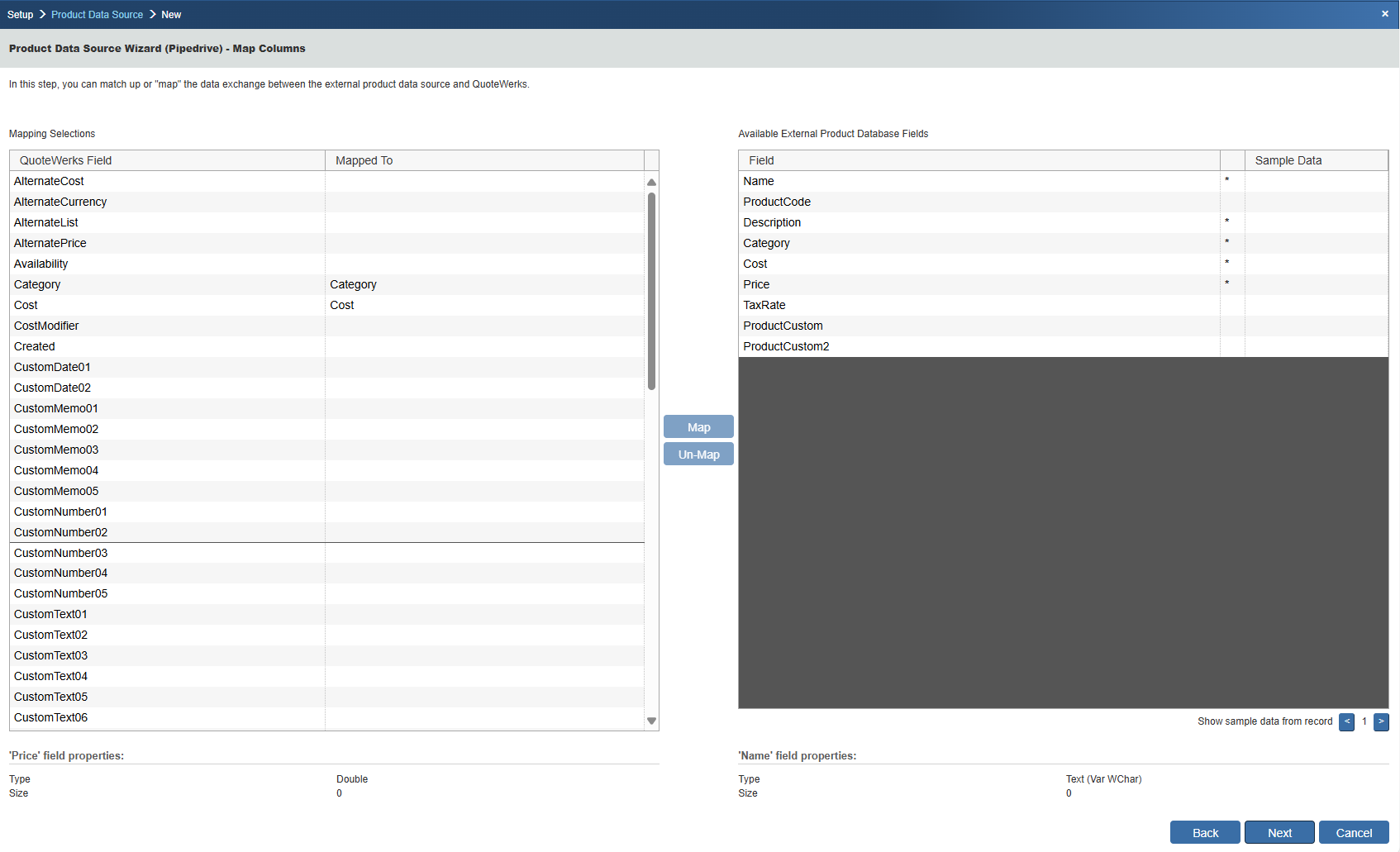Click the Map button
Viewport: 1400px width, 852px height.
[x=698, y=427]
